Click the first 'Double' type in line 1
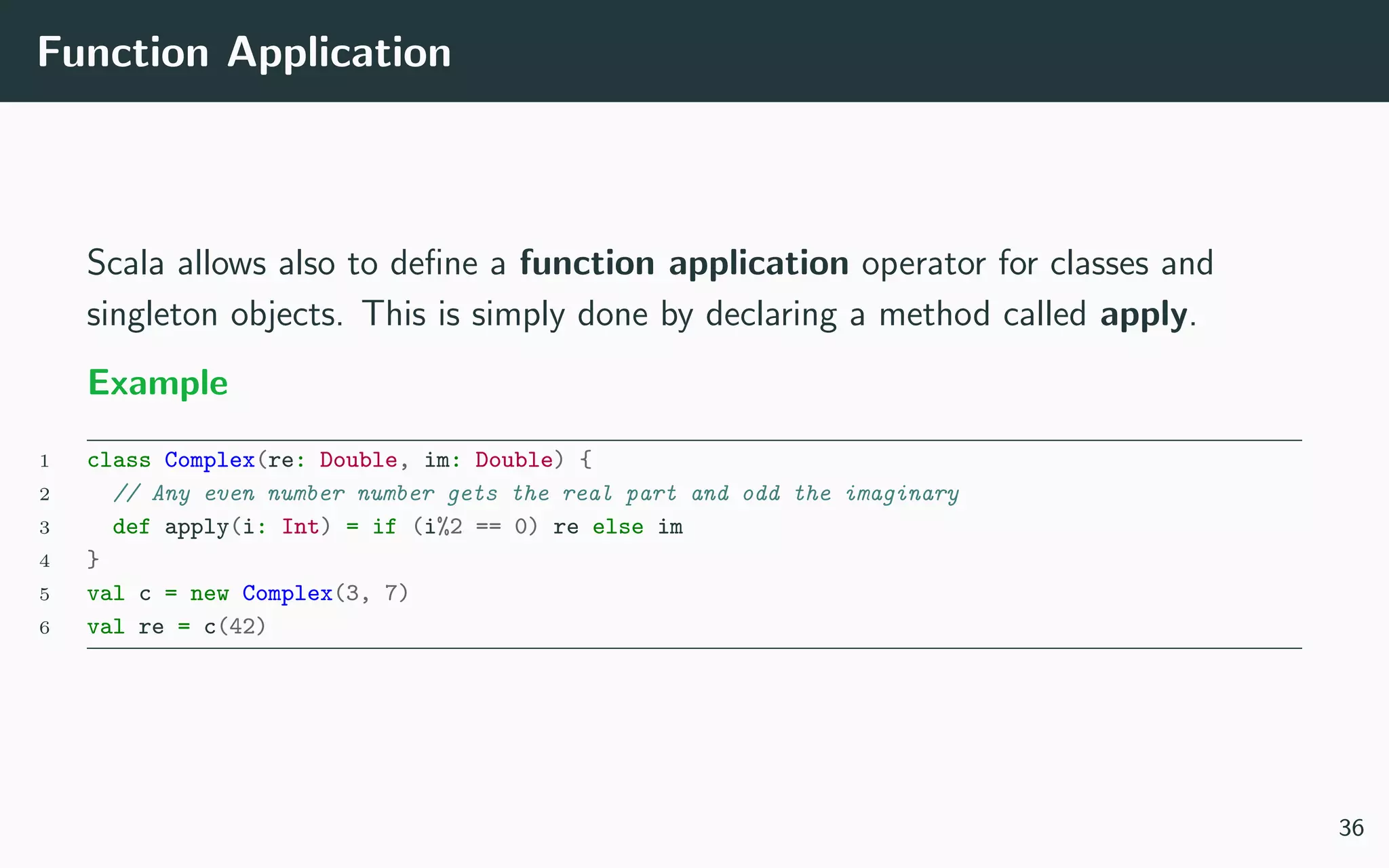The width and height of the screenshot is (1389, 868). pos(358,460)
